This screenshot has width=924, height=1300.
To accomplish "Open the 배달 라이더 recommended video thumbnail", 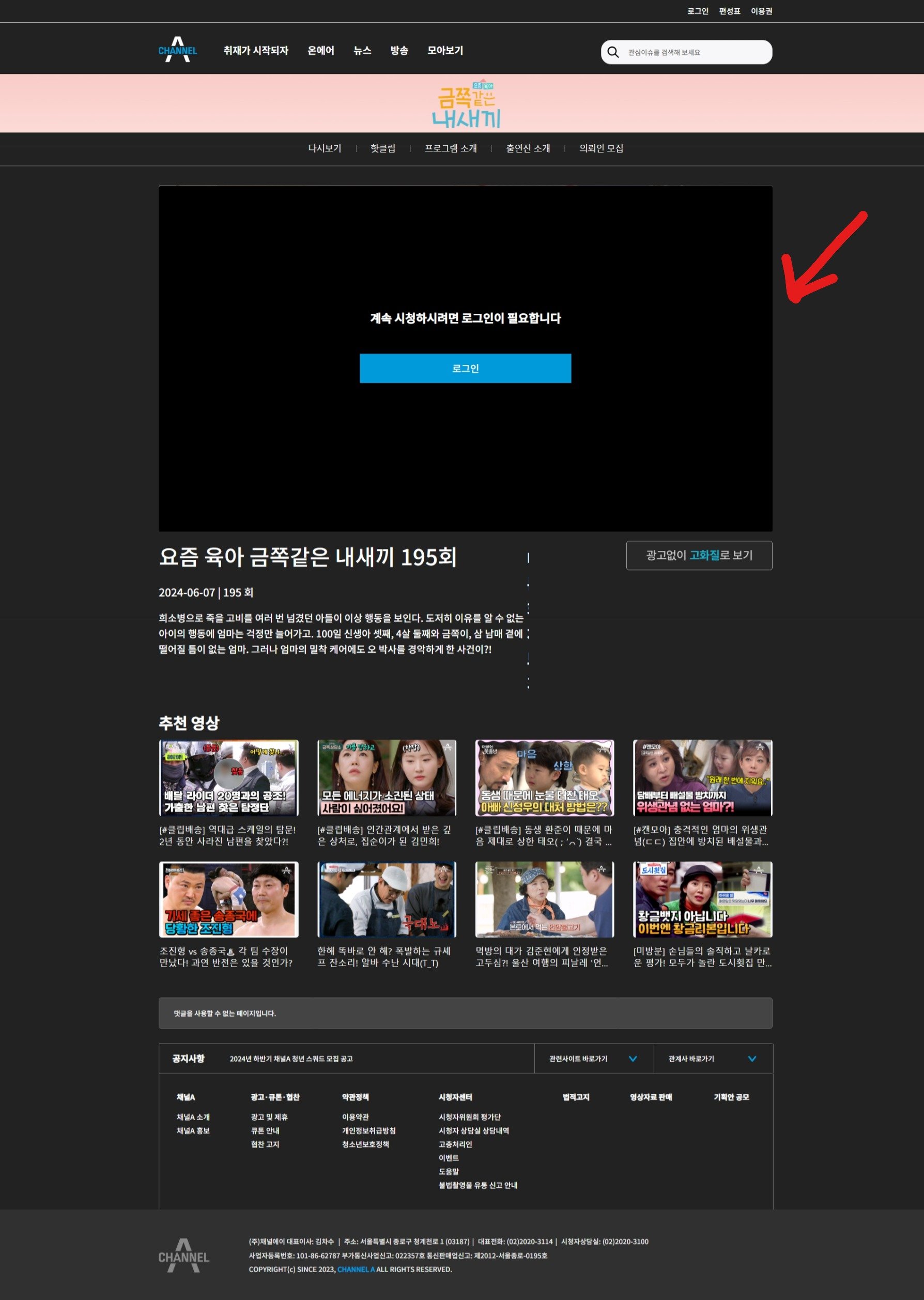I will [228, 778].
